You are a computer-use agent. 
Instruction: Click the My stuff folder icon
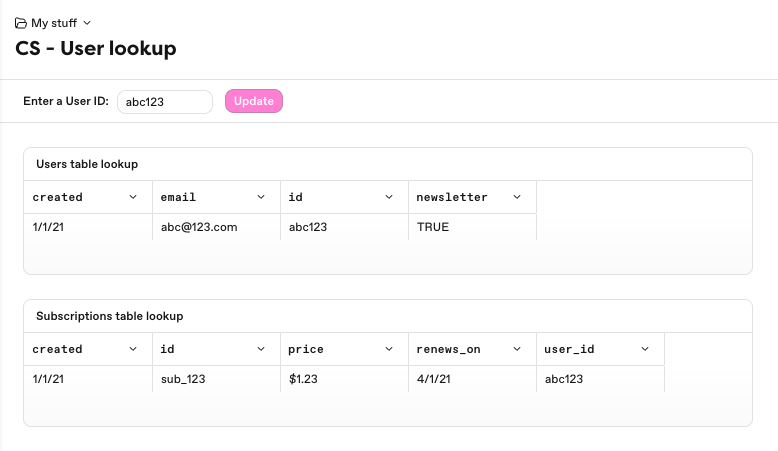click(20, 23)
